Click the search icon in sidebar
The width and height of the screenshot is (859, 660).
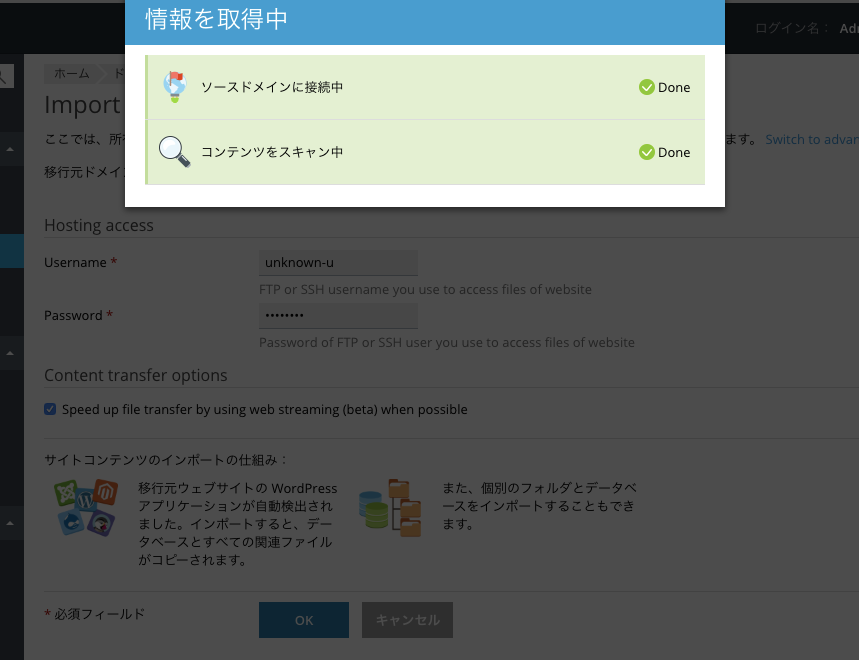click(4, 76)
